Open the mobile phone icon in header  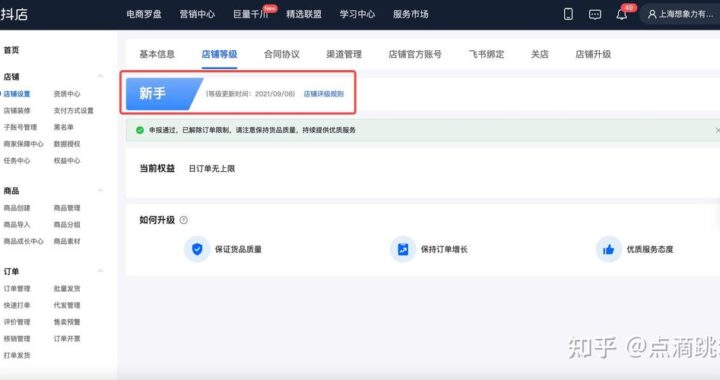pos(568,14)
